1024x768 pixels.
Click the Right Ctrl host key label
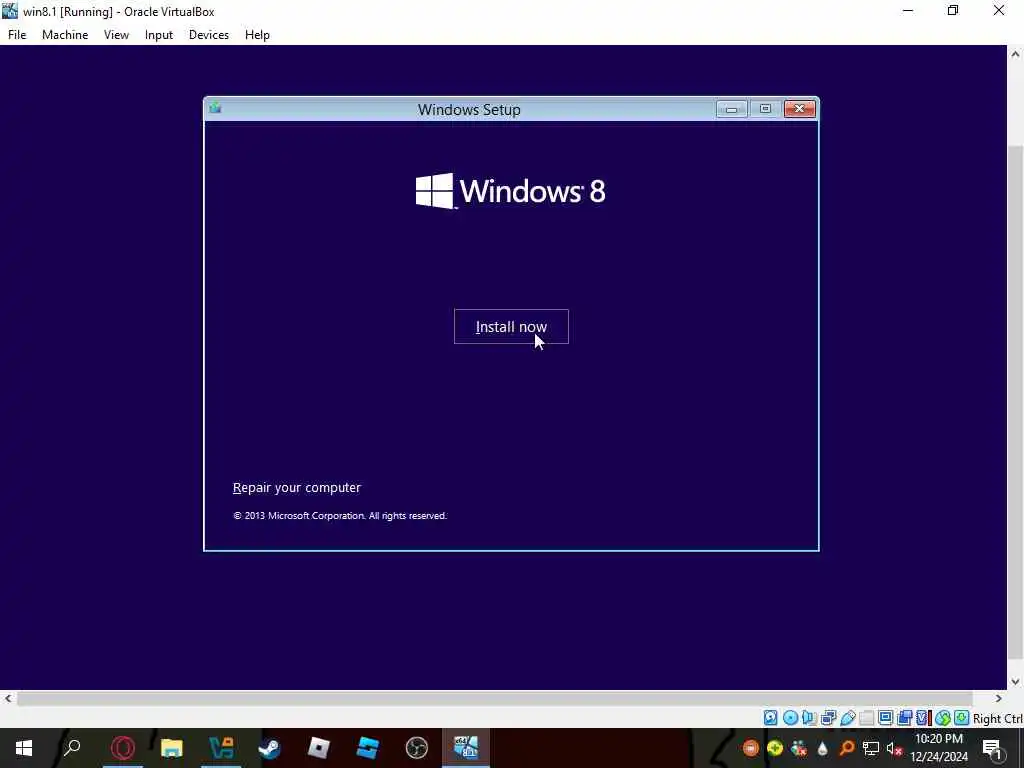[997, 718]
